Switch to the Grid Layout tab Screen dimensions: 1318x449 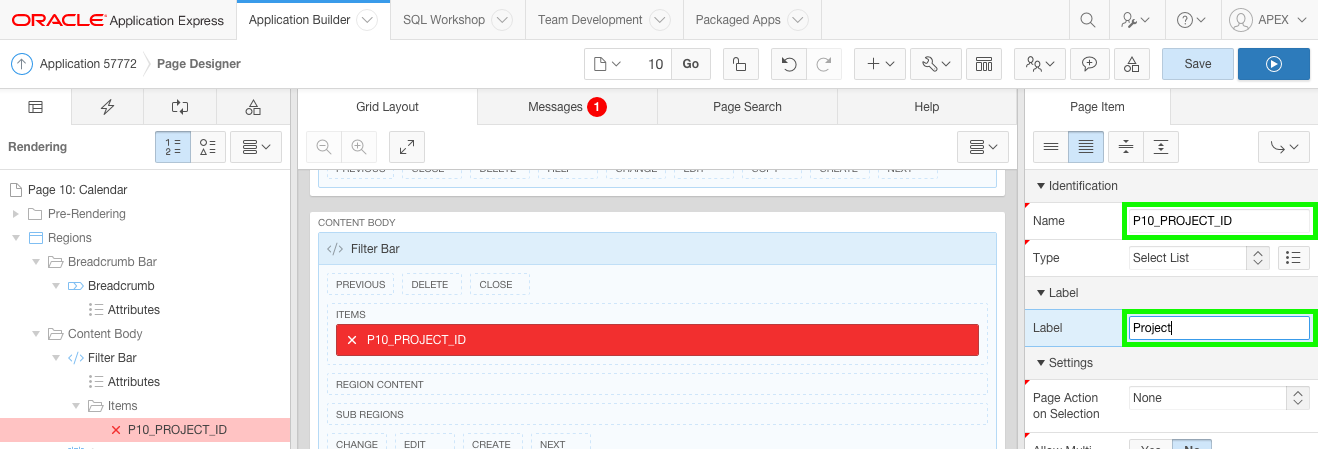pyautogui.click(x=387, y=107)
